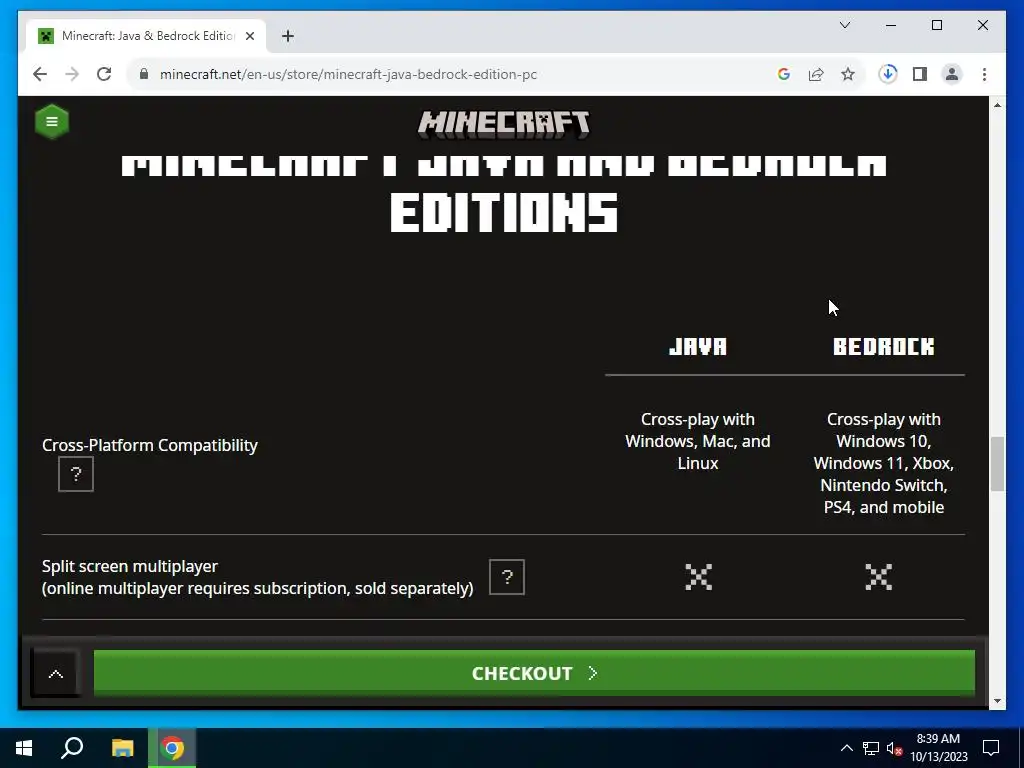Open the Chrome profile avatar
The height and width of the screenshot is (768, 1024).
click(x=952, y=74)
